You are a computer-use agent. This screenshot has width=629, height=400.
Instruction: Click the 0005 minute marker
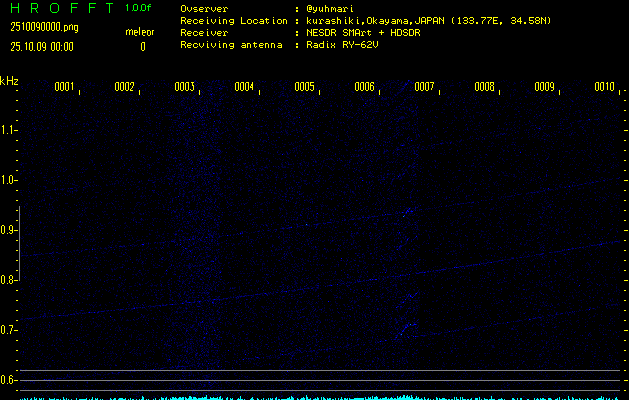coord(304,87)
